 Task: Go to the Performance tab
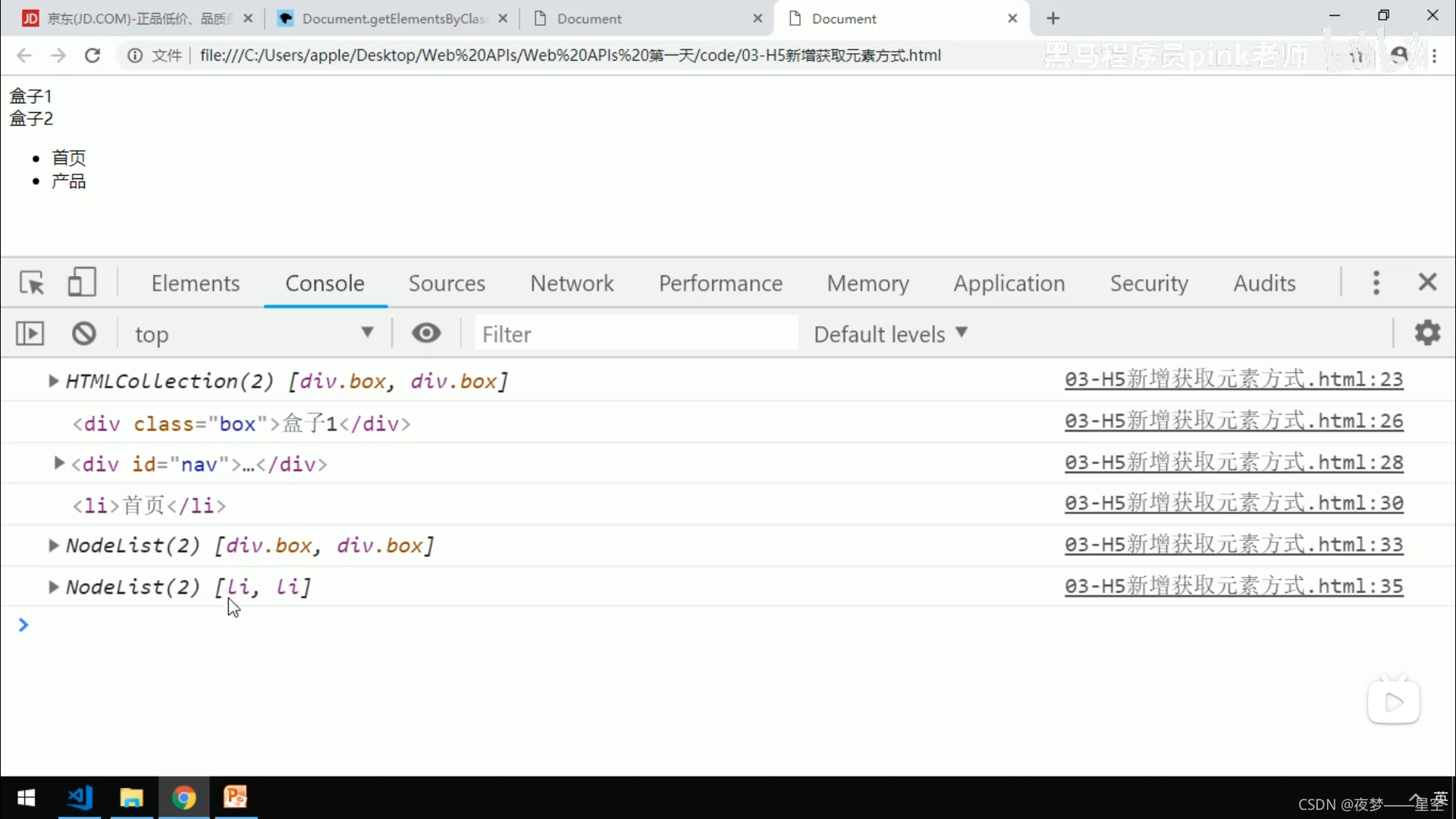720,283
